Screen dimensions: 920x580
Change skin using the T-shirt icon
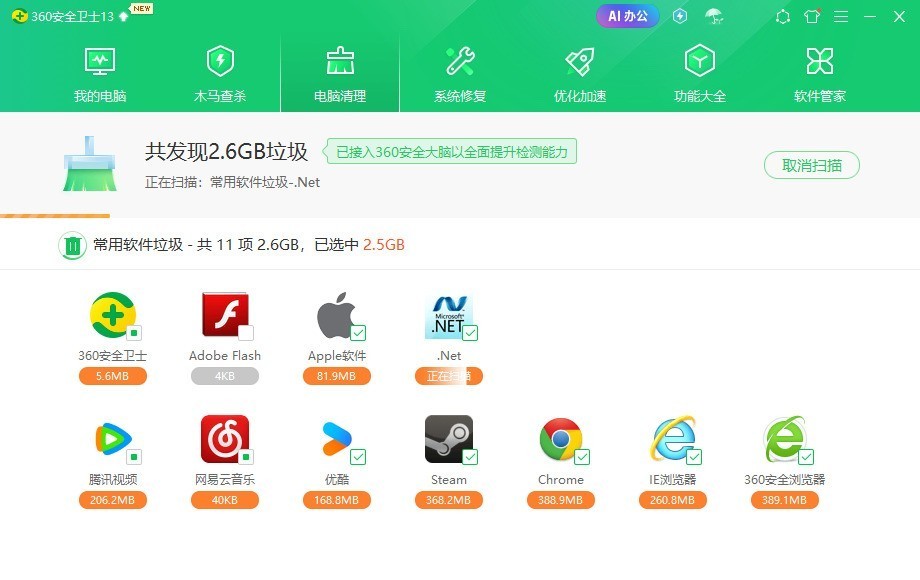pos(811,16)
